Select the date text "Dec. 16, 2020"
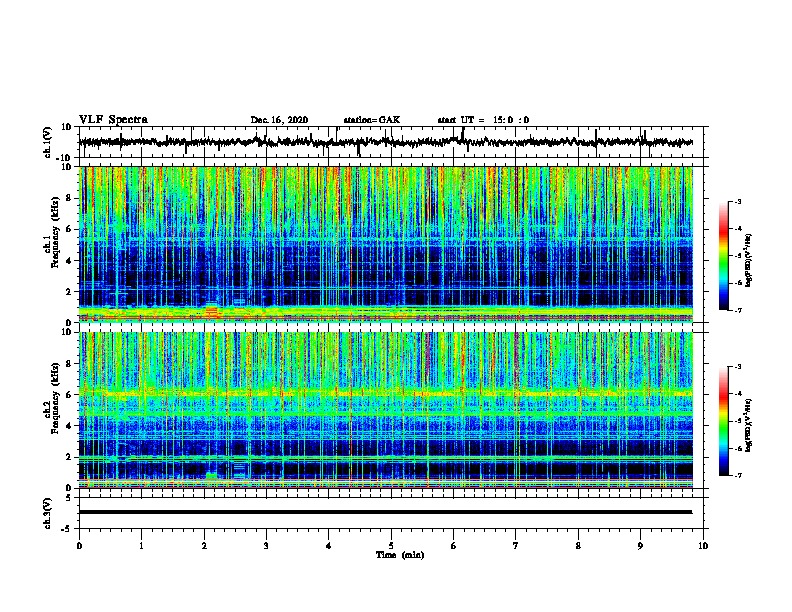The width and height of the screenshot is (792, 612). pyautogui.click(x=279, y=120)
